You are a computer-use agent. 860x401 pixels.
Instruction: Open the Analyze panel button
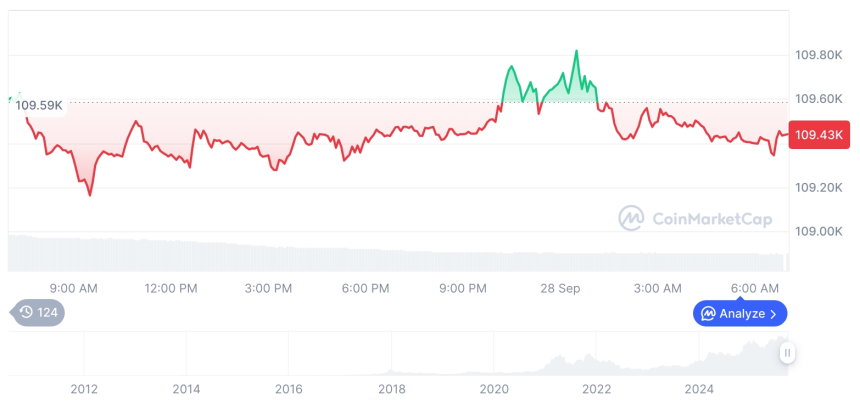[x=739, y=313]
